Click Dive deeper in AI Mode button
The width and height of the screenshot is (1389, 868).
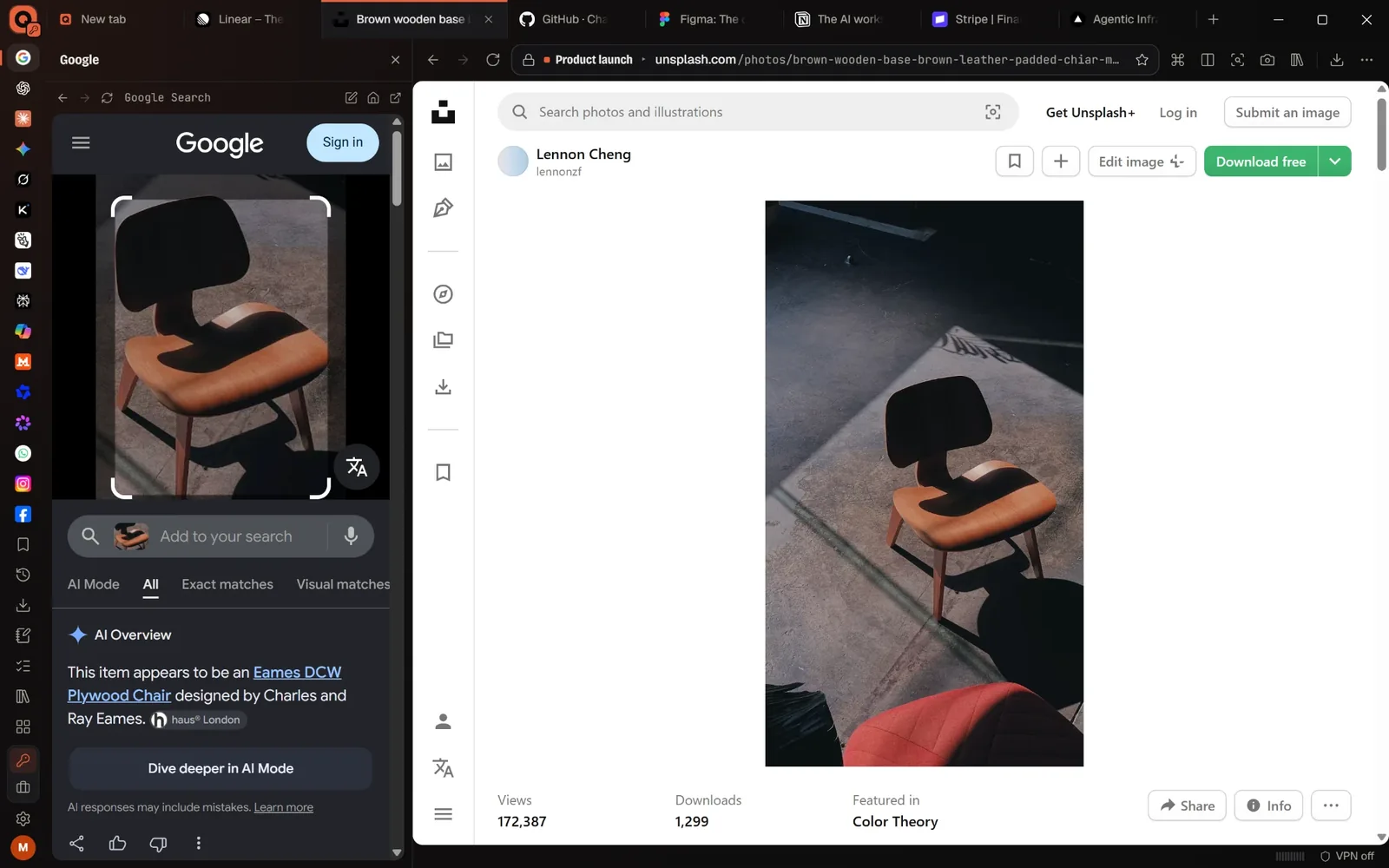tap(221, 768)
